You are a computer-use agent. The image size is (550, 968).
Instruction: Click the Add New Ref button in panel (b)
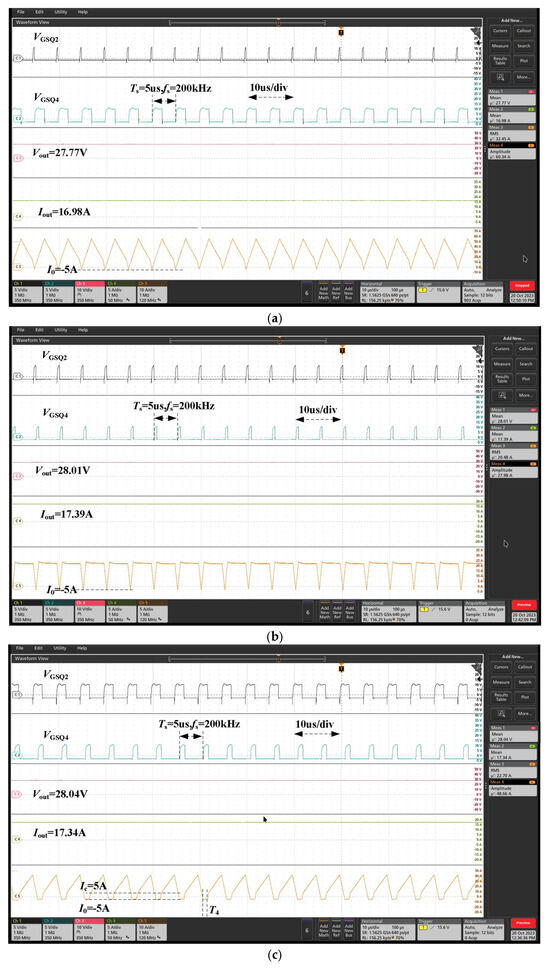point(336,608)
